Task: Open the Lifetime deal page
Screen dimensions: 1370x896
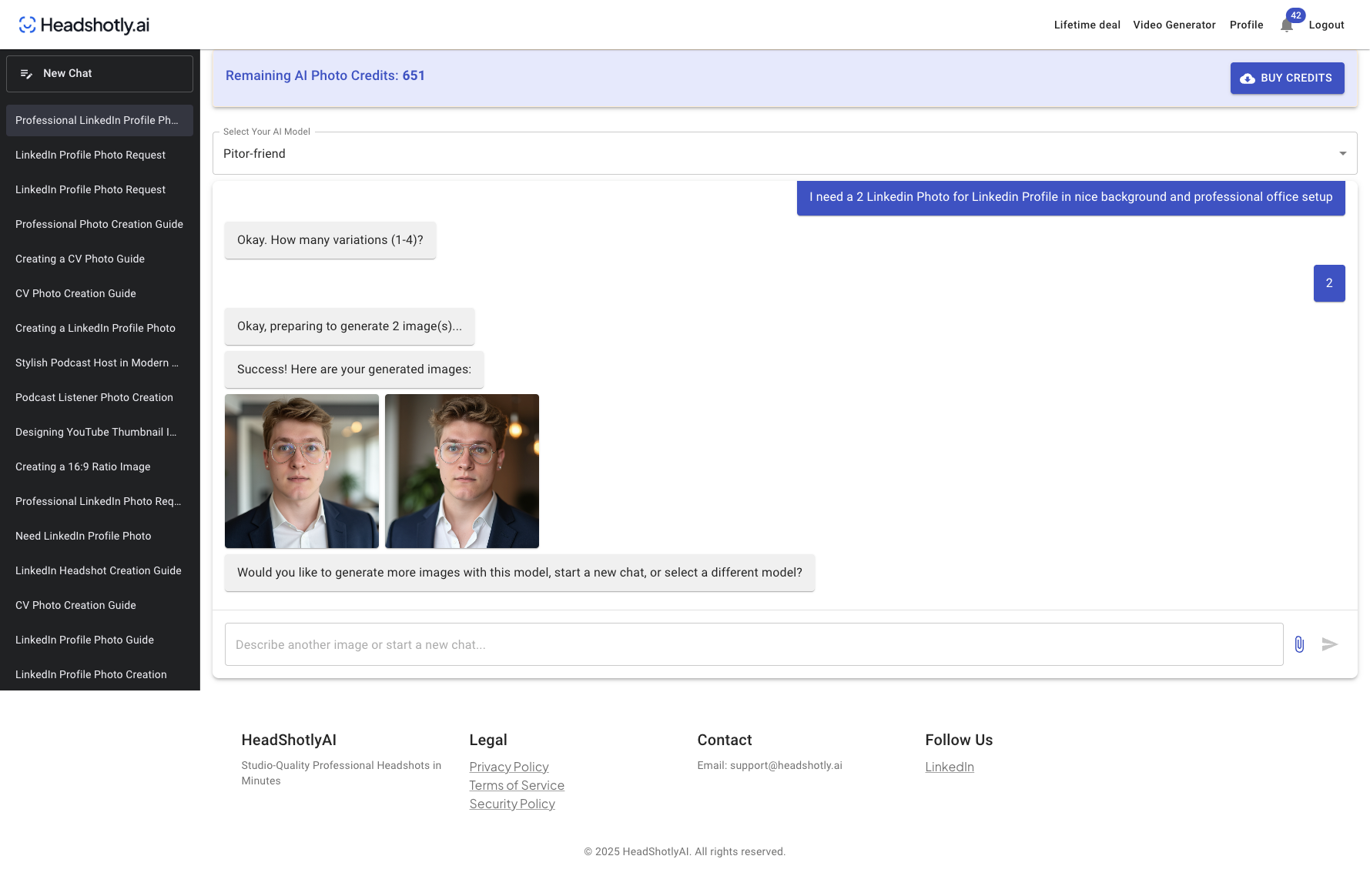Action: [1087, 25]
